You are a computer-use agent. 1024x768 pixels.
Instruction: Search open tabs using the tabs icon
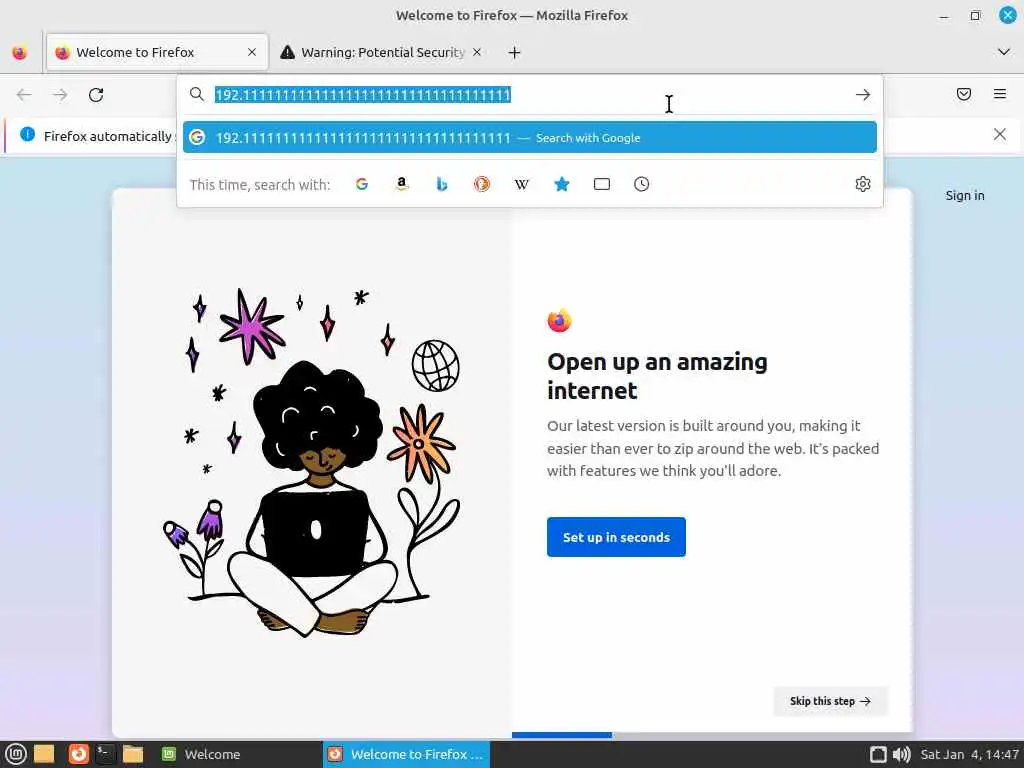click(601, 184)
